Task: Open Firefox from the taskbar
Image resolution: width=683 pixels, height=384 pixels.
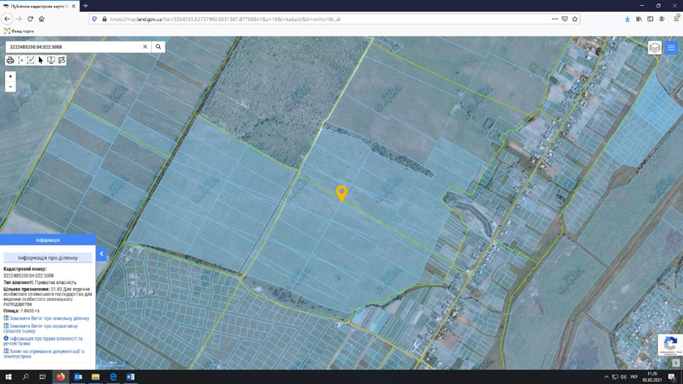Action: (x=61, y=377)
